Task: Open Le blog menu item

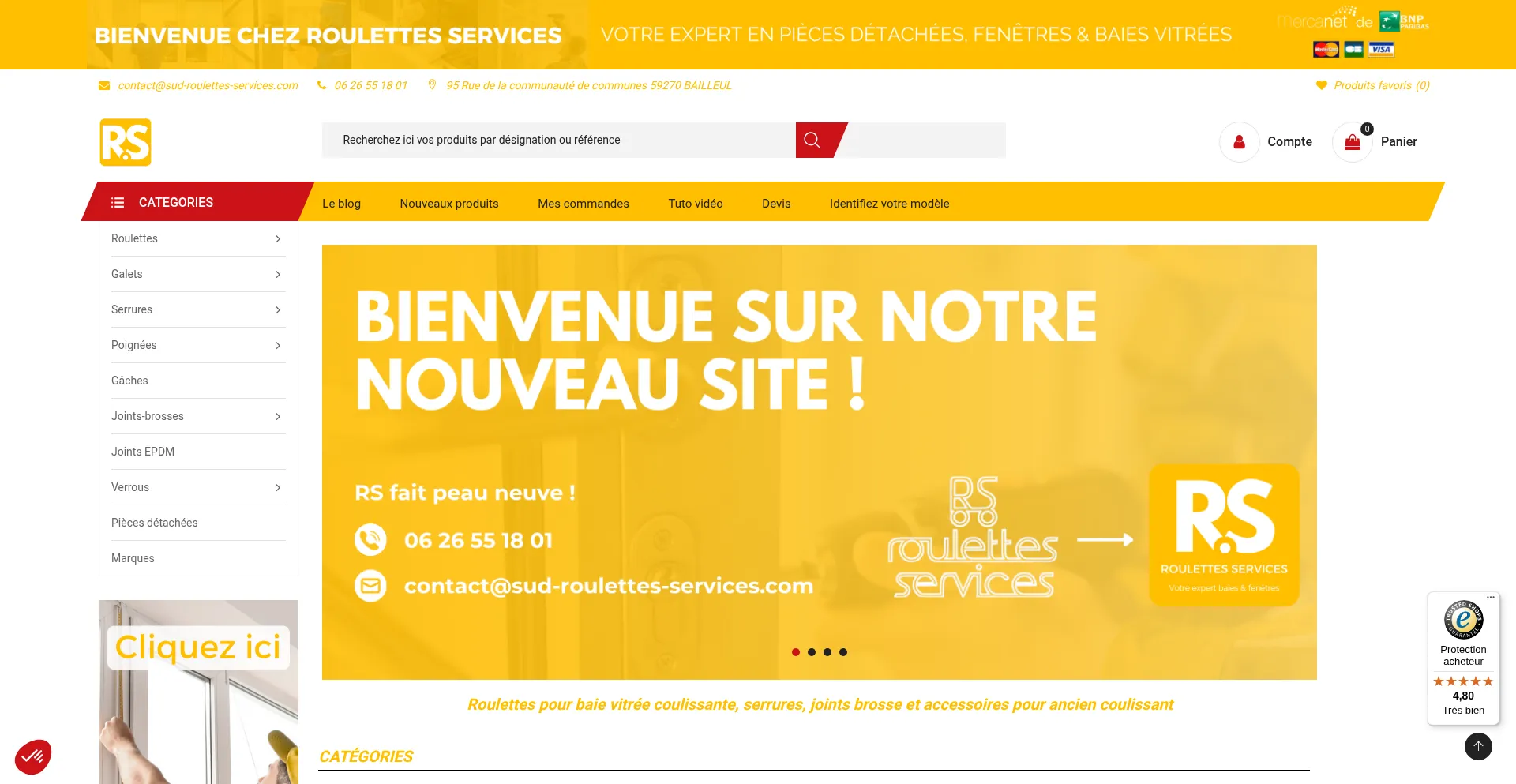Action: [x=341, y=204]
